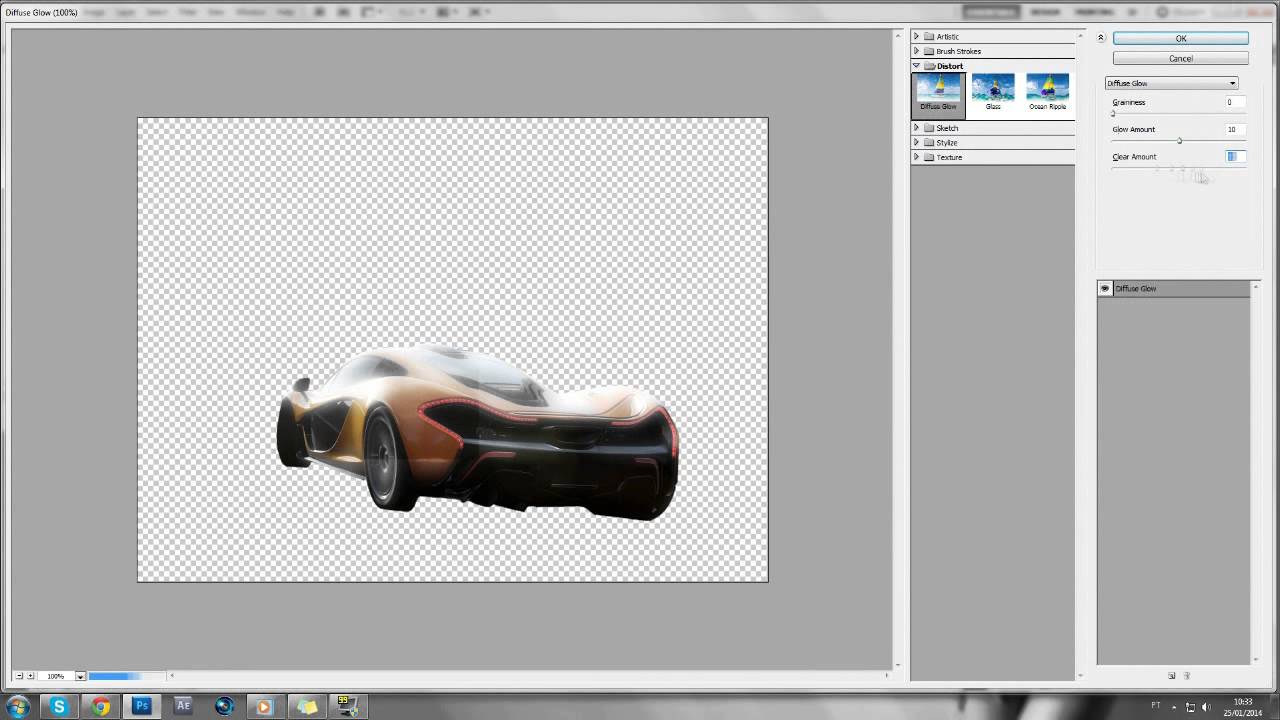Click the network tray icon
Screen dimensions: 1280x720
(x=1190, y=707)
